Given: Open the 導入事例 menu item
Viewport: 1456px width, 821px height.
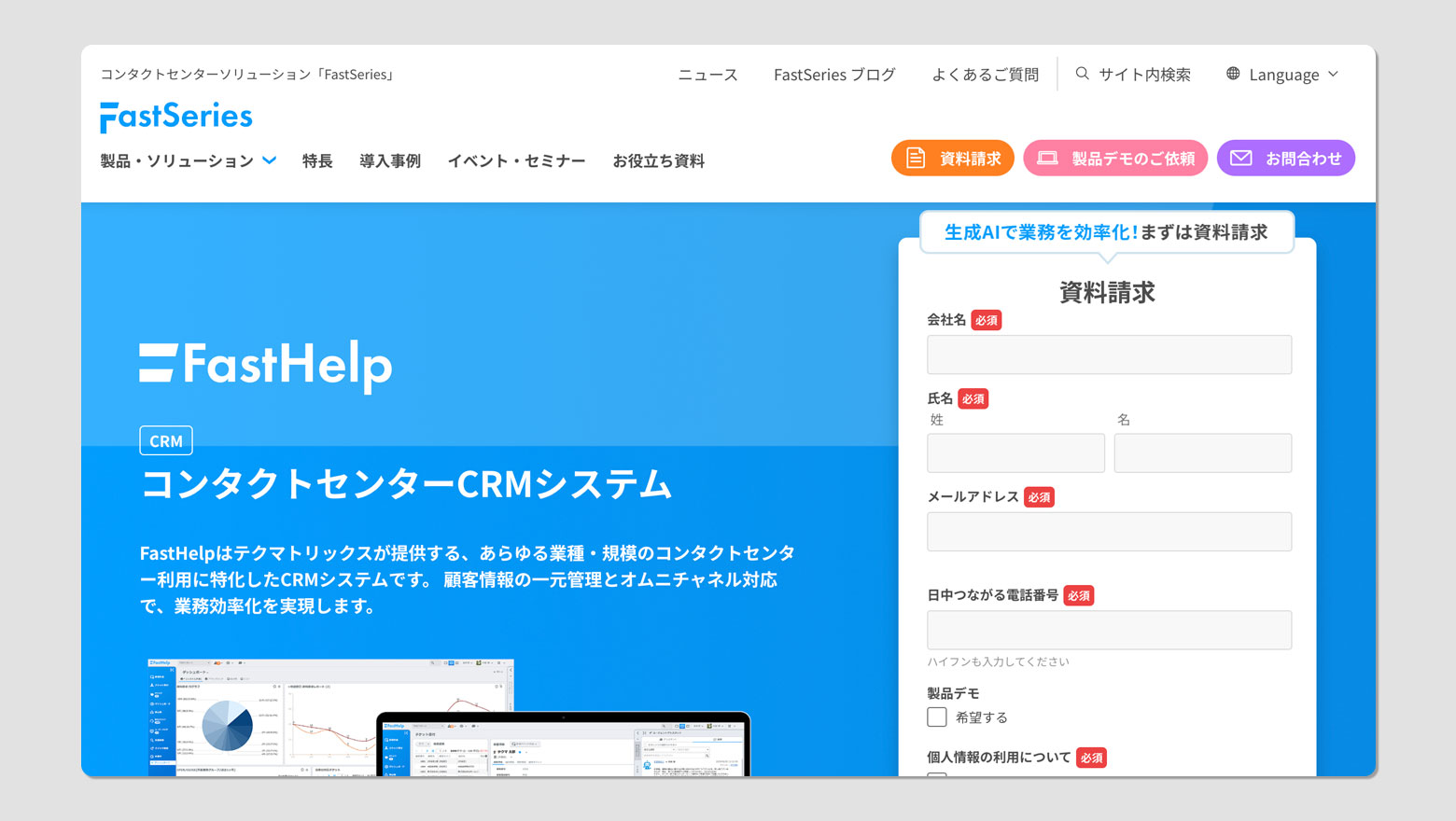Looking at the screenshot, I should click(x=390, y=161).
